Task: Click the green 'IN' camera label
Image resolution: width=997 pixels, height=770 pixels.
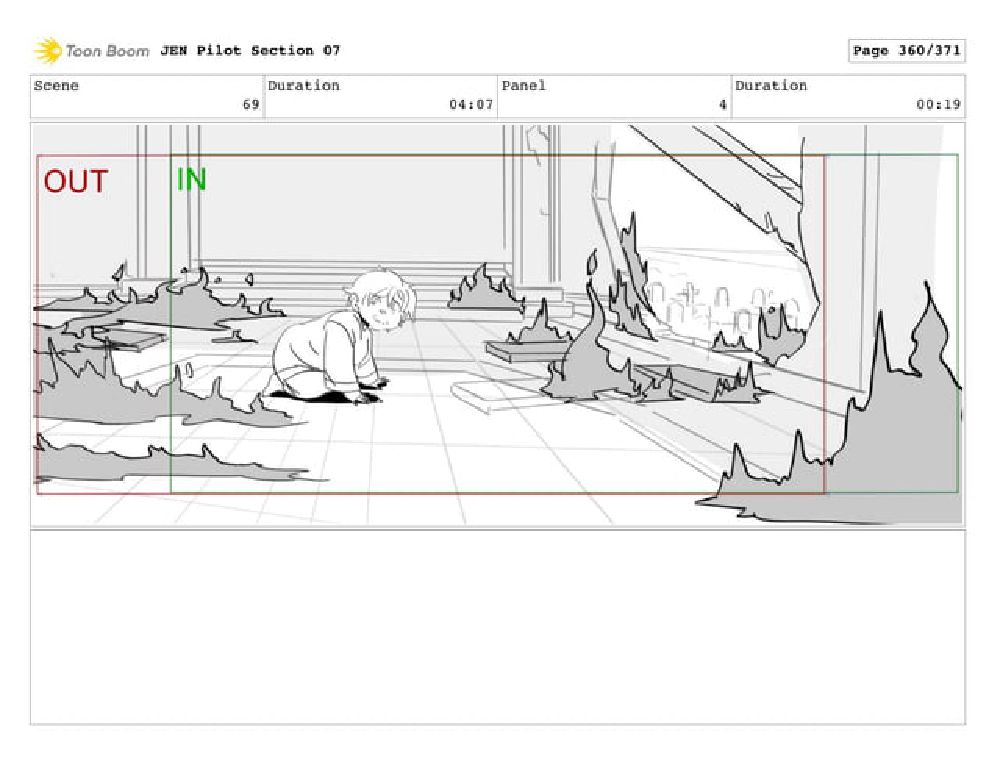Action: (191, 180)
